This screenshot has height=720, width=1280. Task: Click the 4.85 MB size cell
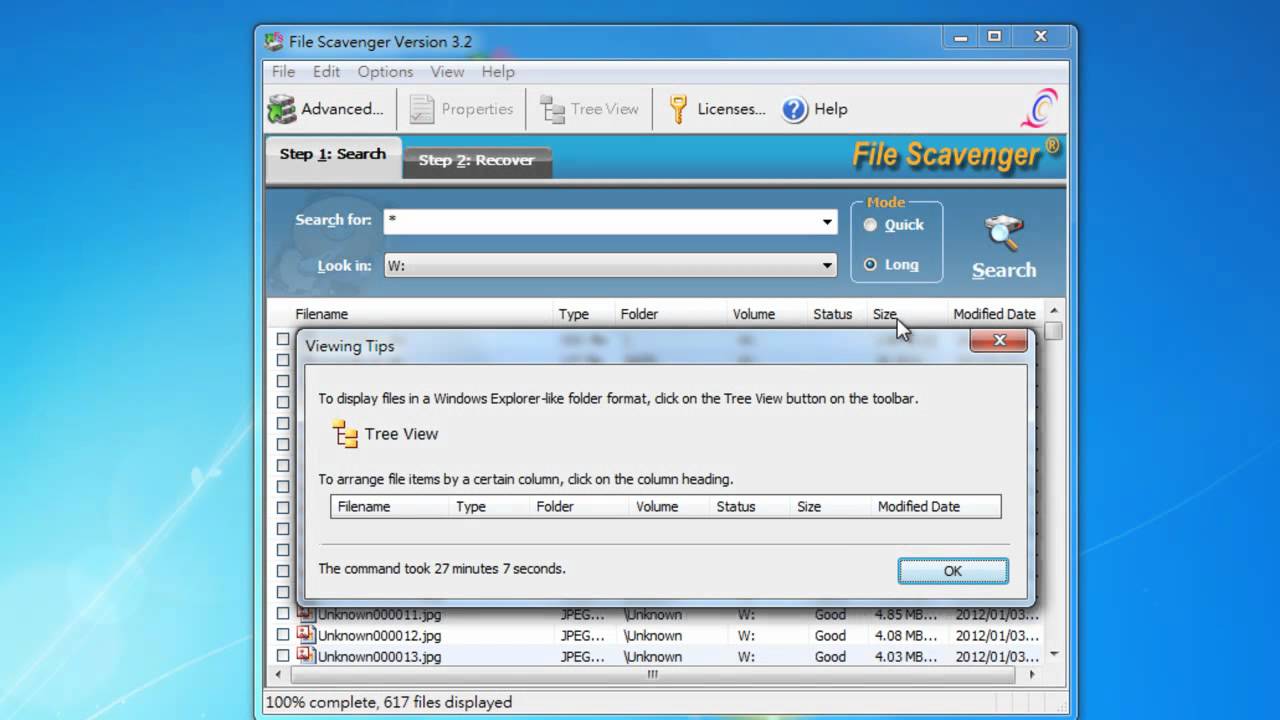[x=906, y=614]
